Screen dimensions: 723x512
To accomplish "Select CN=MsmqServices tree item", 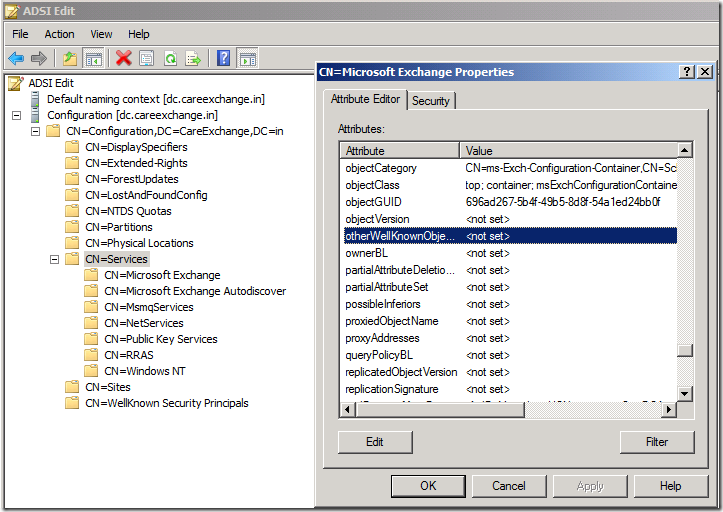I will tap(148, 307).
